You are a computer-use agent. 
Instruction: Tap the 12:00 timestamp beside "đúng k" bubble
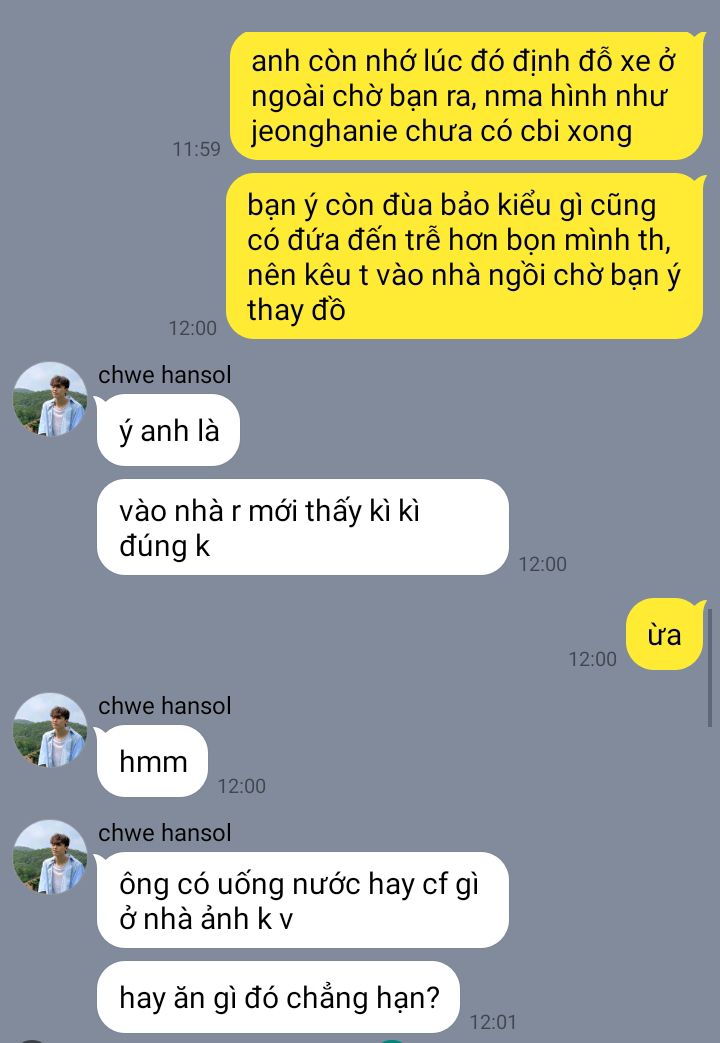coord(542,564)
